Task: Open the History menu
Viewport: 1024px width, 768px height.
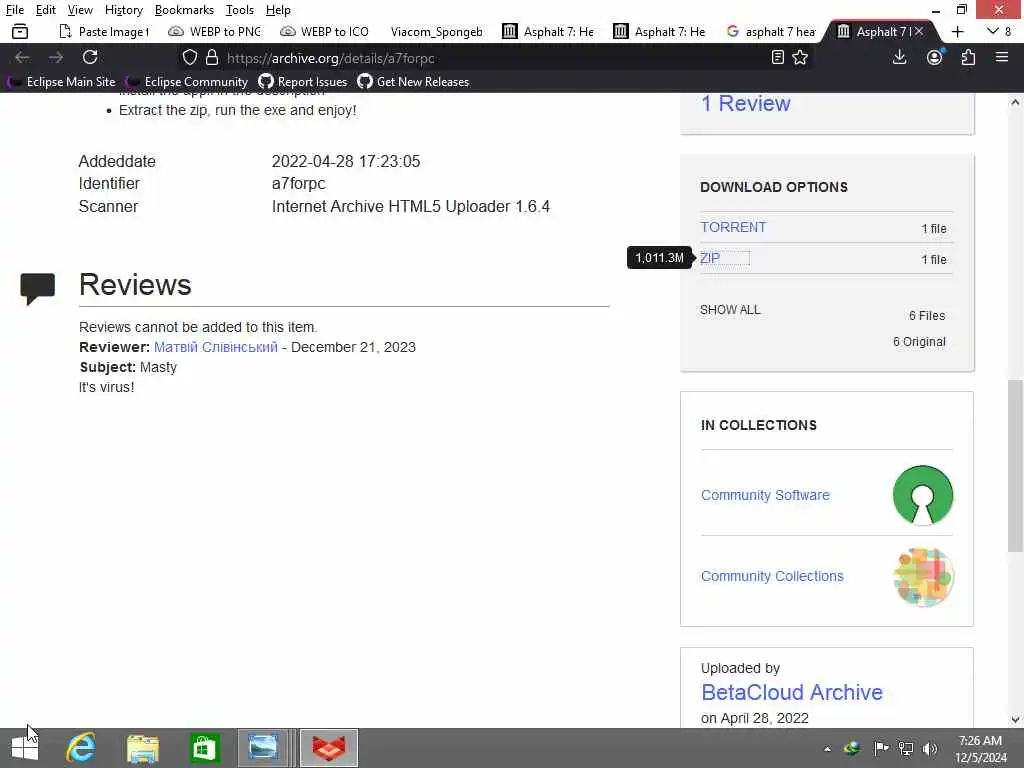Action: [123, 10]
